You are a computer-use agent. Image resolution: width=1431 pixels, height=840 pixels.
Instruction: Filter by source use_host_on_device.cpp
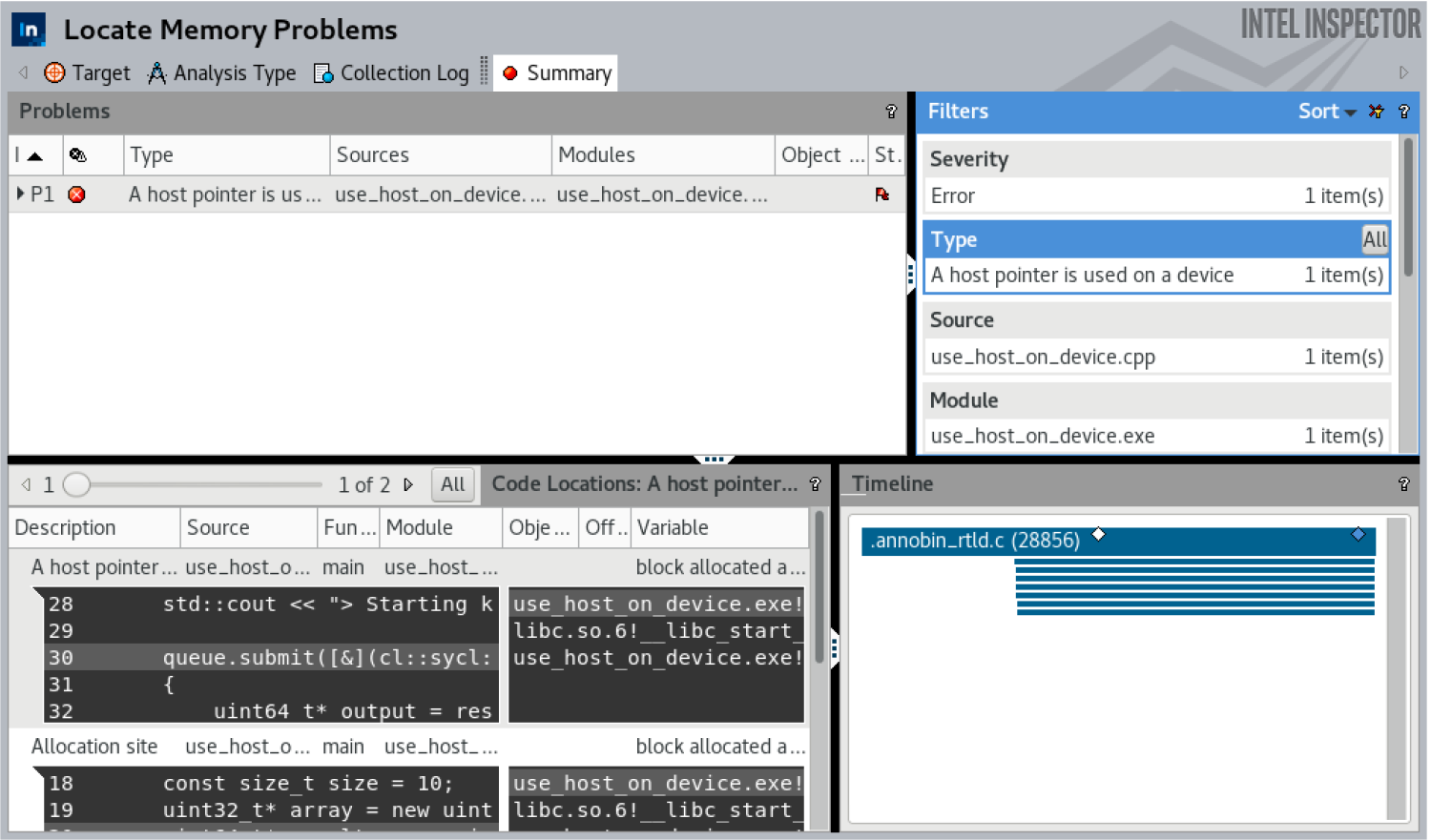tap(1156, 357)
